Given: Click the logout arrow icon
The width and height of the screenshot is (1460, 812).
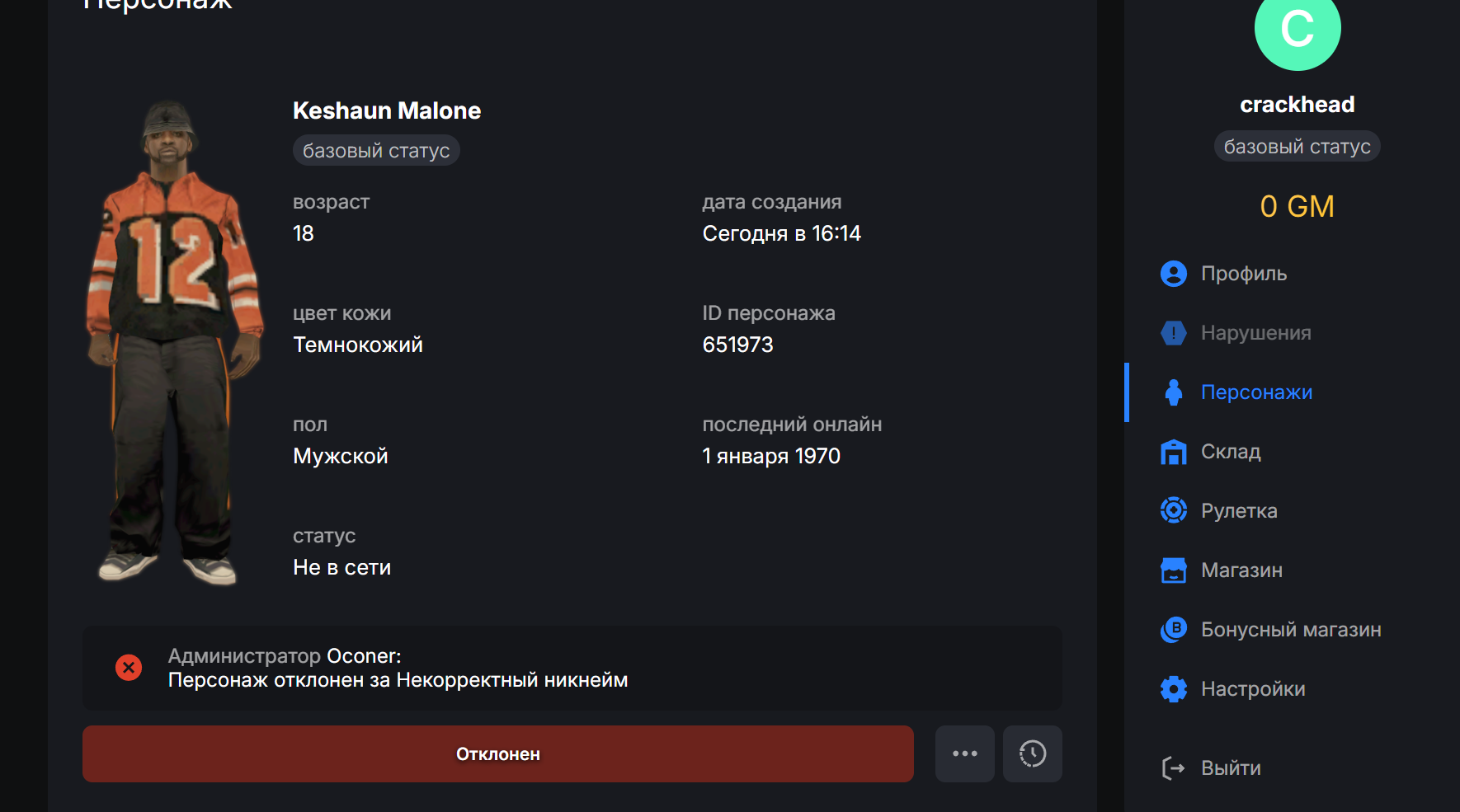Looking at the screenshot, I should click(1173, 768).
